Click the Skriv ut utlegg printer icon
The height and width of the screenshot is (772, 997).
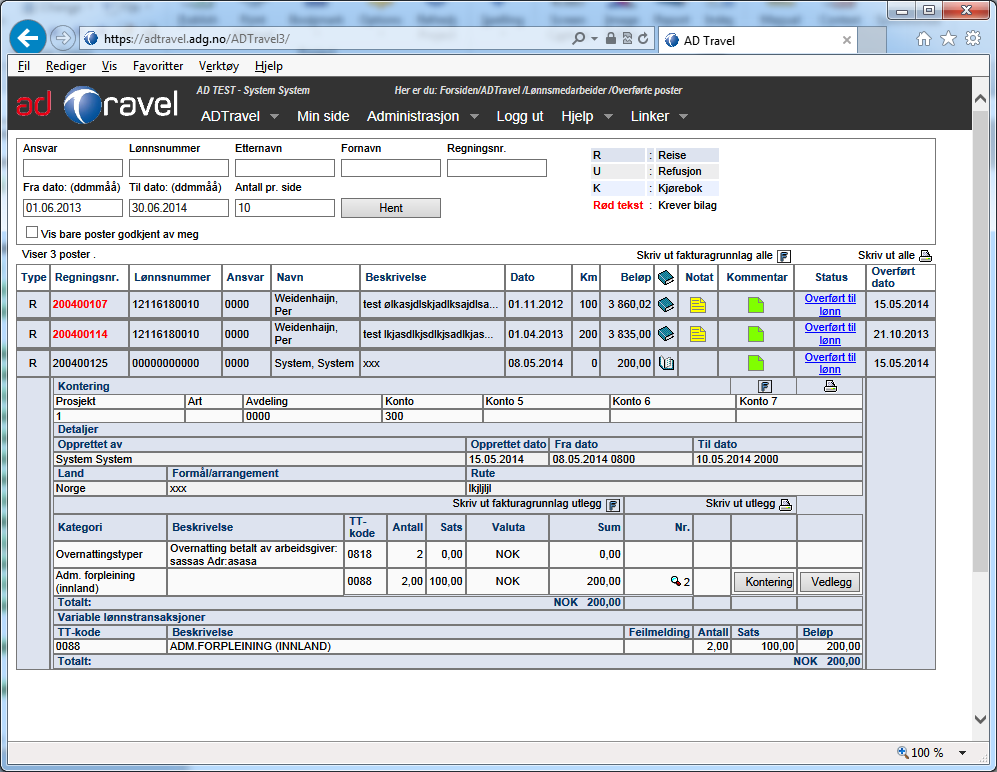click(785, 504)
